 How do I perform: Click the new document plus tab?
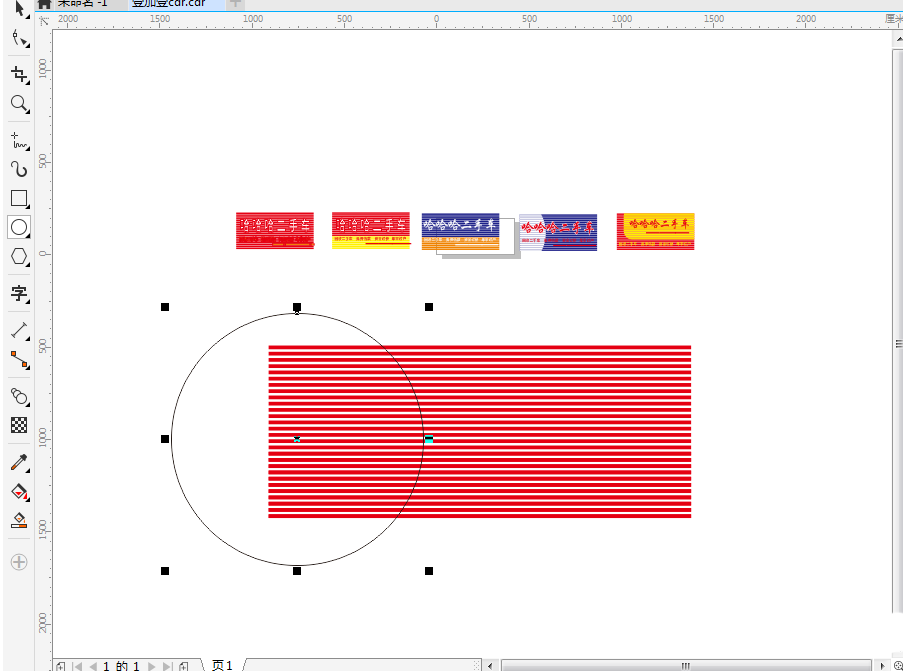coord(235,3)
